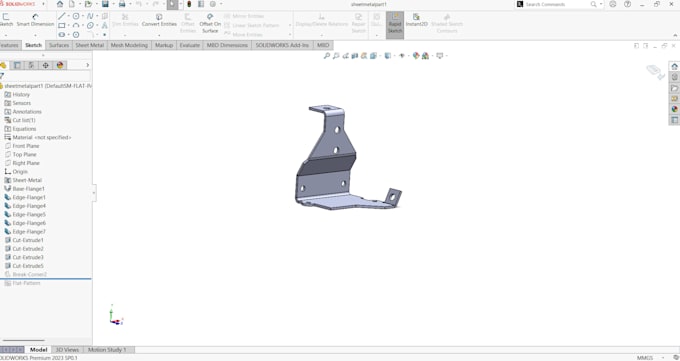The image size is (680, 361).
Task: Toggle the Rapid Sketch button
Action: 395,23
